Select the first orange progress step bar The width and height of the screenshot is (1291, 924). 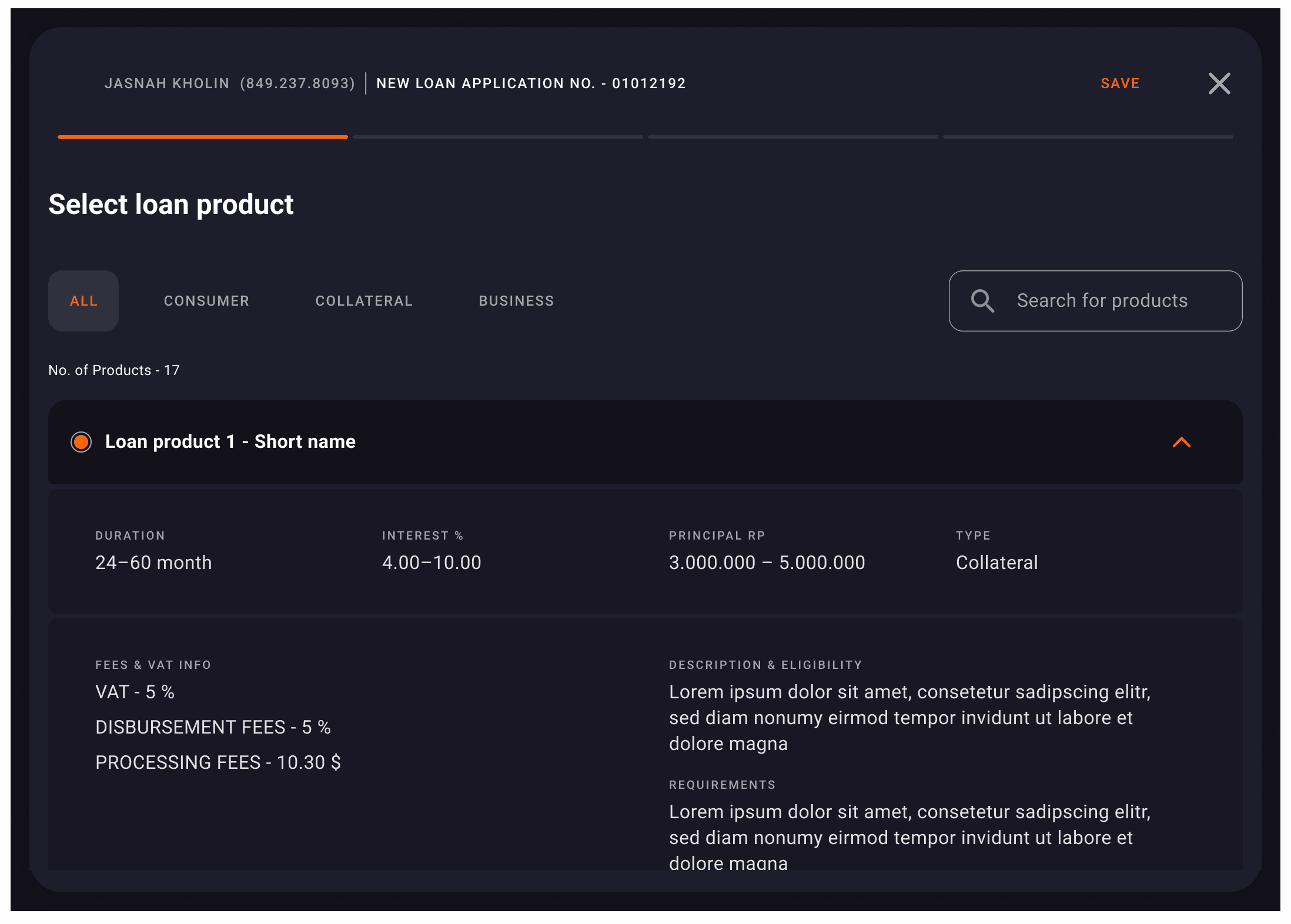[203, 137]
